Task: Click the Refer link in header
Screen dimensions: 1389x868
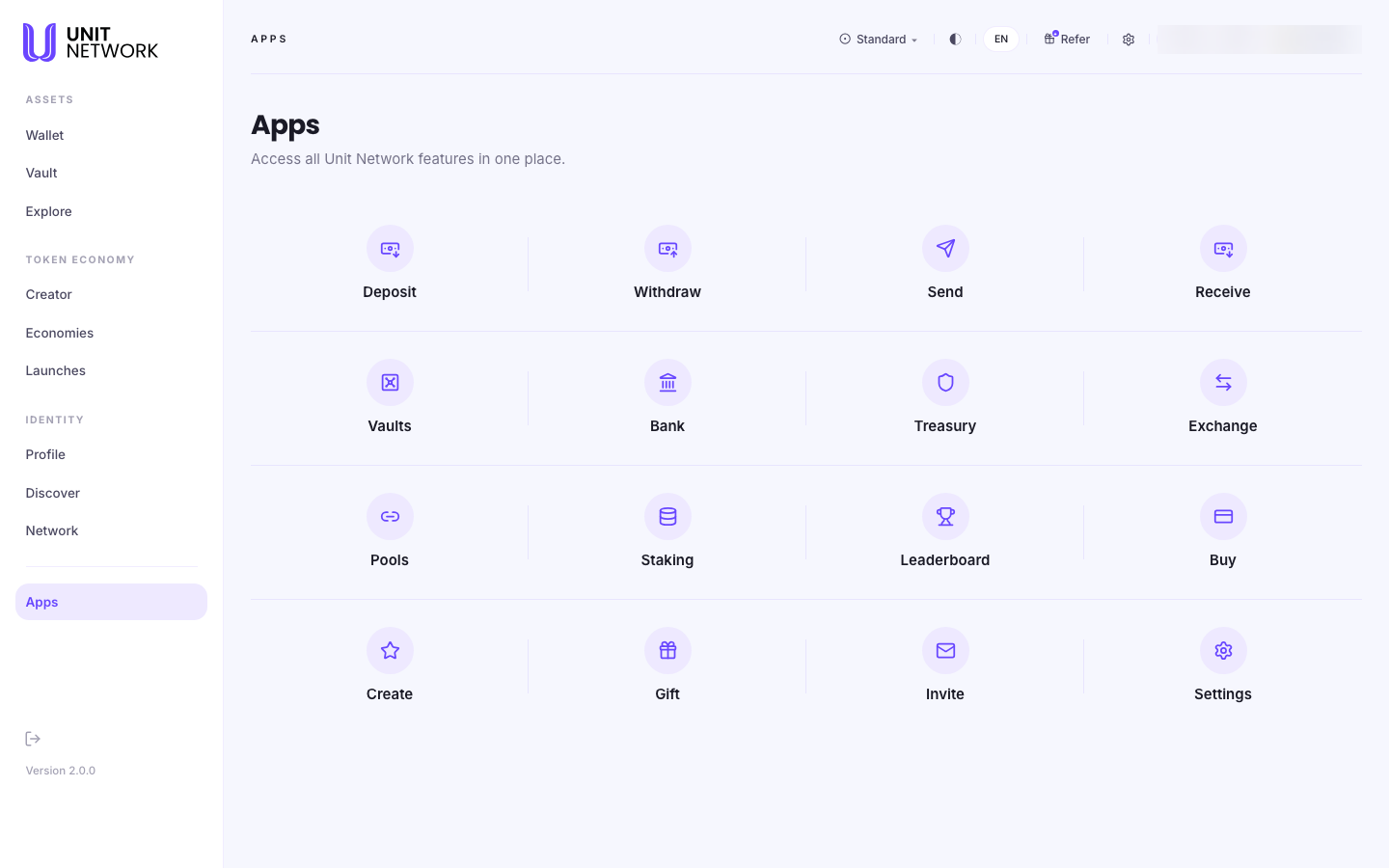Action: tap(1067, 40)
